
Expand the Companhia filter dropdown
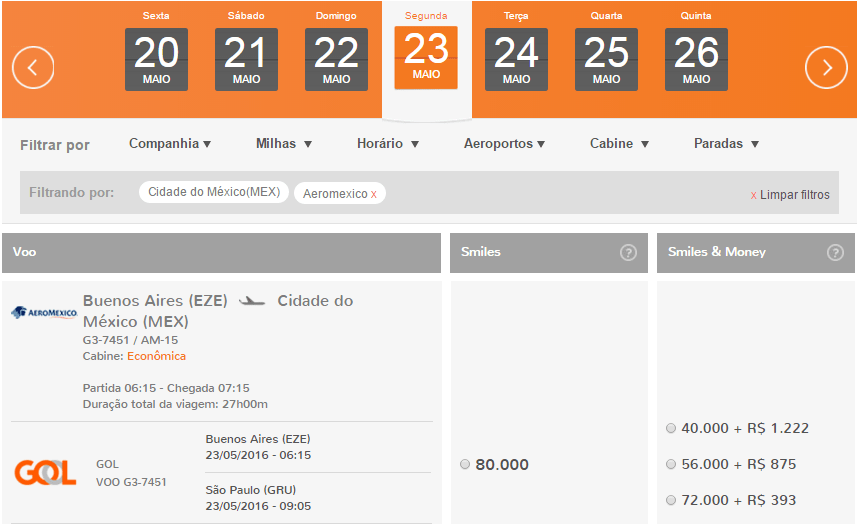[x=170, y=144]
